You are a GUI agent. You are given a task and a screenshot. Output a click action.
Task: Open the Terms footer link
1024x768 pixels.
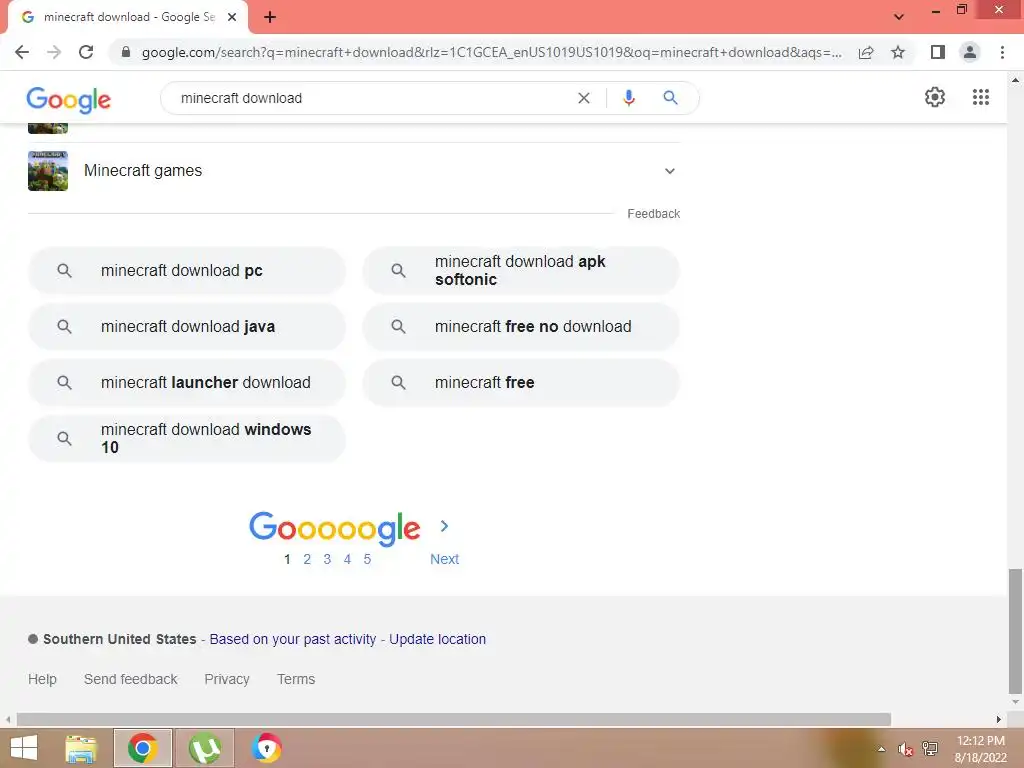pyautogui.click(x=296, y=679)
